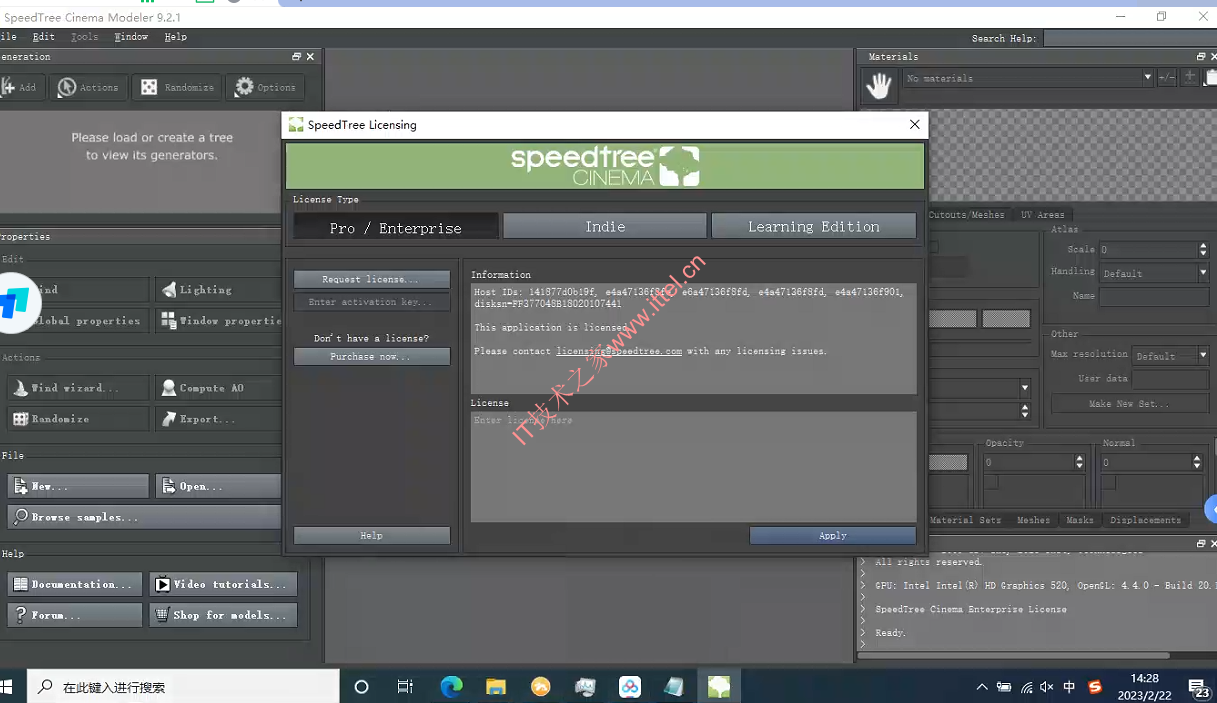Switch to the Cutouts/Meshes tab
The width and height of the screenshot is (1217, 703).
click(x=967, y=215)
